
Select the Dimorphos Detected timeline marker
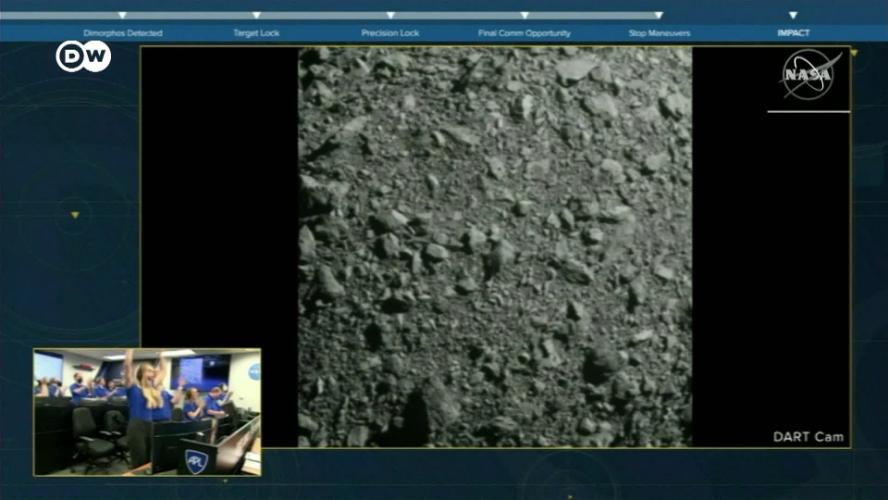122,15
